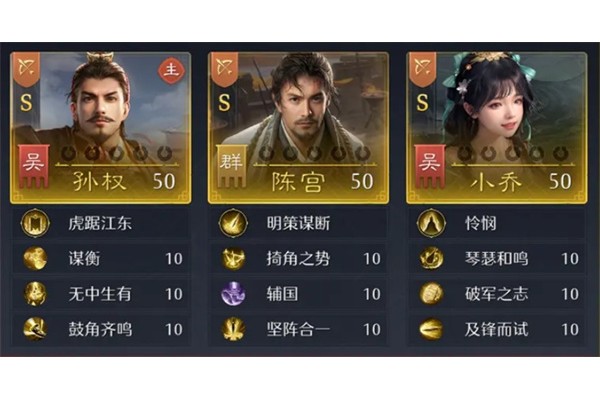Tap the 吴 faction banner on 小乔

[x=429, y=166]
